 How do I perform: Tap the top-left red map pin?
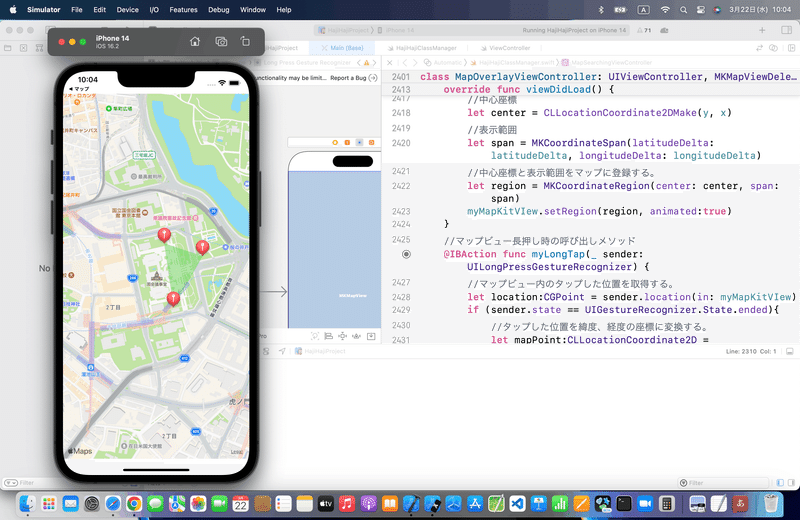164,235
